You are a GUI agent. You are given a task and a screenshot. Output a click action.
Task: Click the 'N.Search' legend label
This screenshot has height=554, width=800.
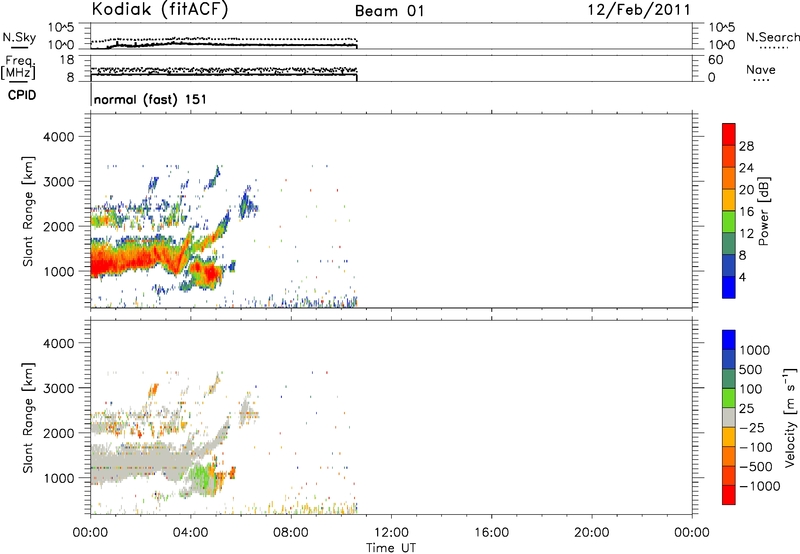772,37
